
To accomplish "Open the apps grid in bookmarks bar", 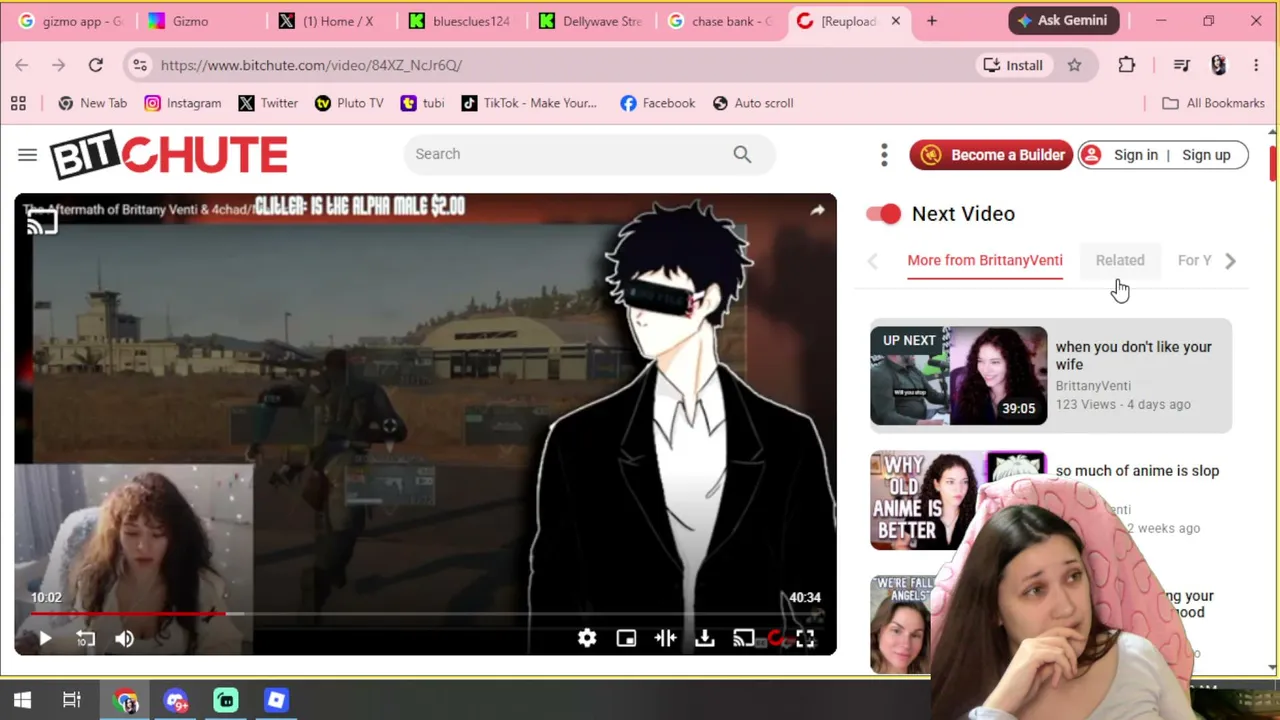I will coord(18,103).
